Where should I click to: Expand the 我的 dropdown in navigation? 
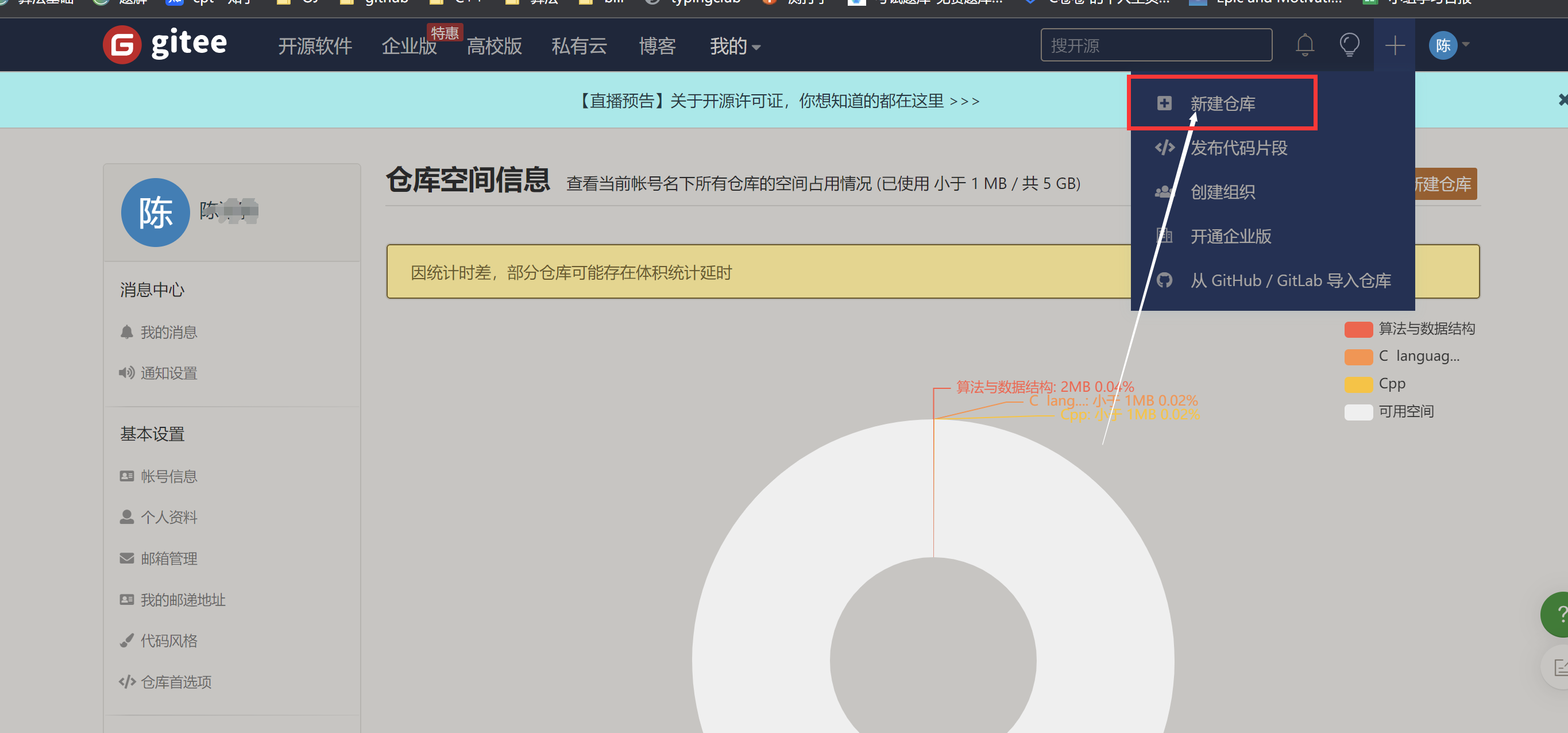735,45
